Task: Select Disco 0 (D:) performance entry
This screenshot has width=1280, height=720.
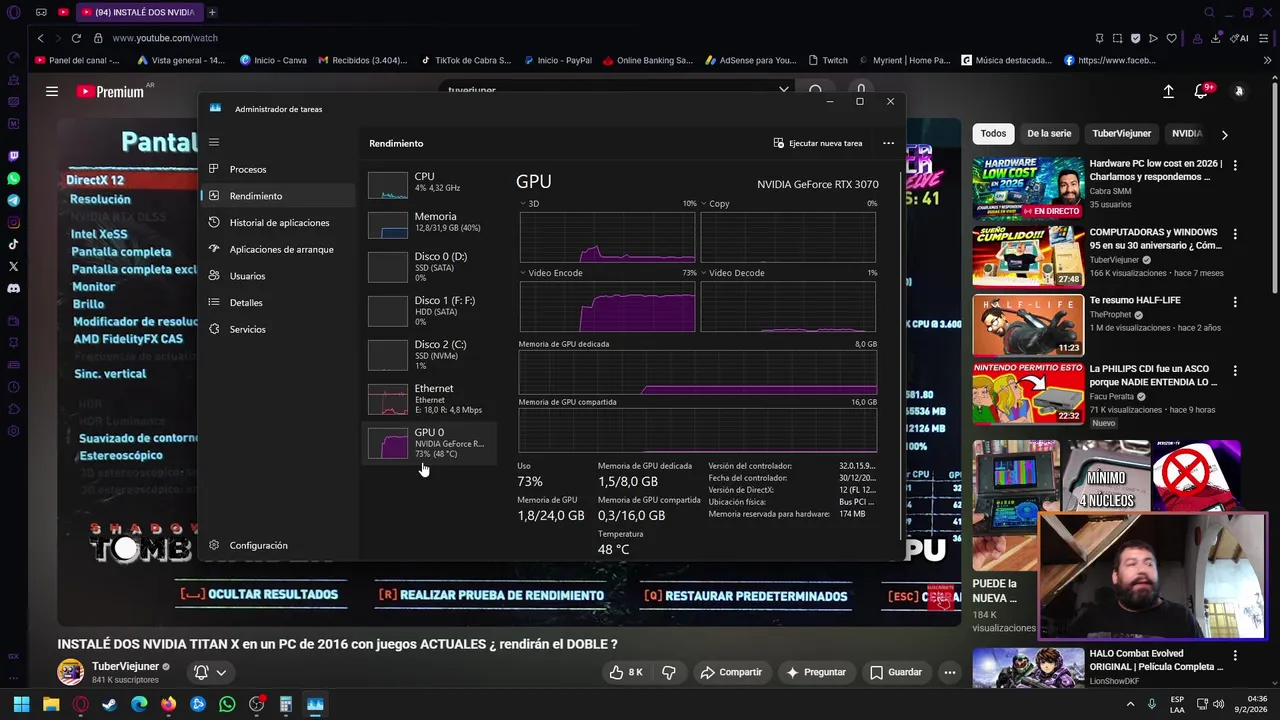Action: coord(429,266)
